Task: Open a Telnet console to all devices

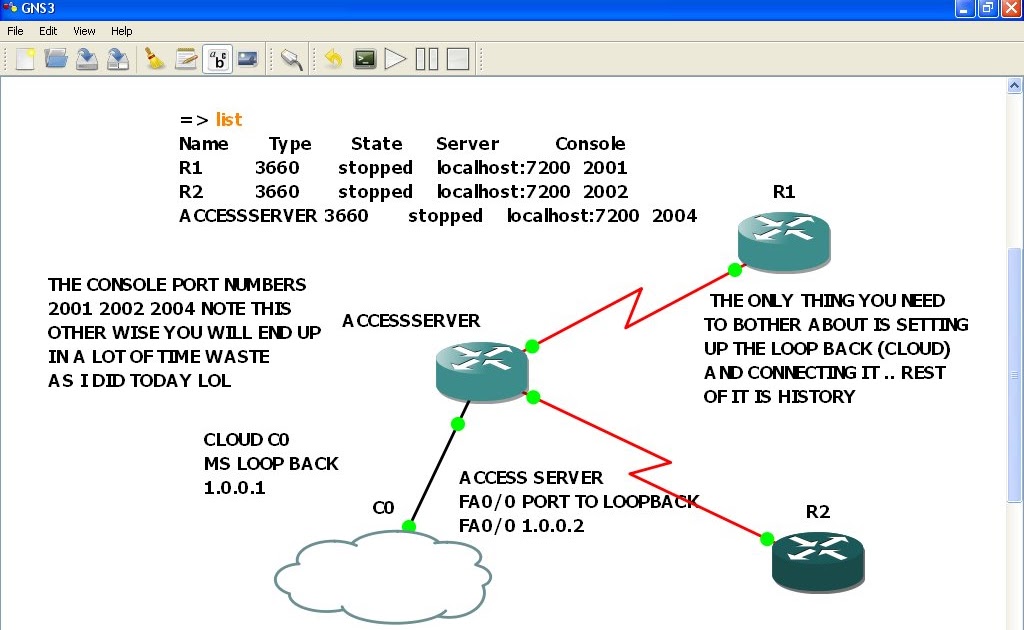Action: tap(364, 58)
